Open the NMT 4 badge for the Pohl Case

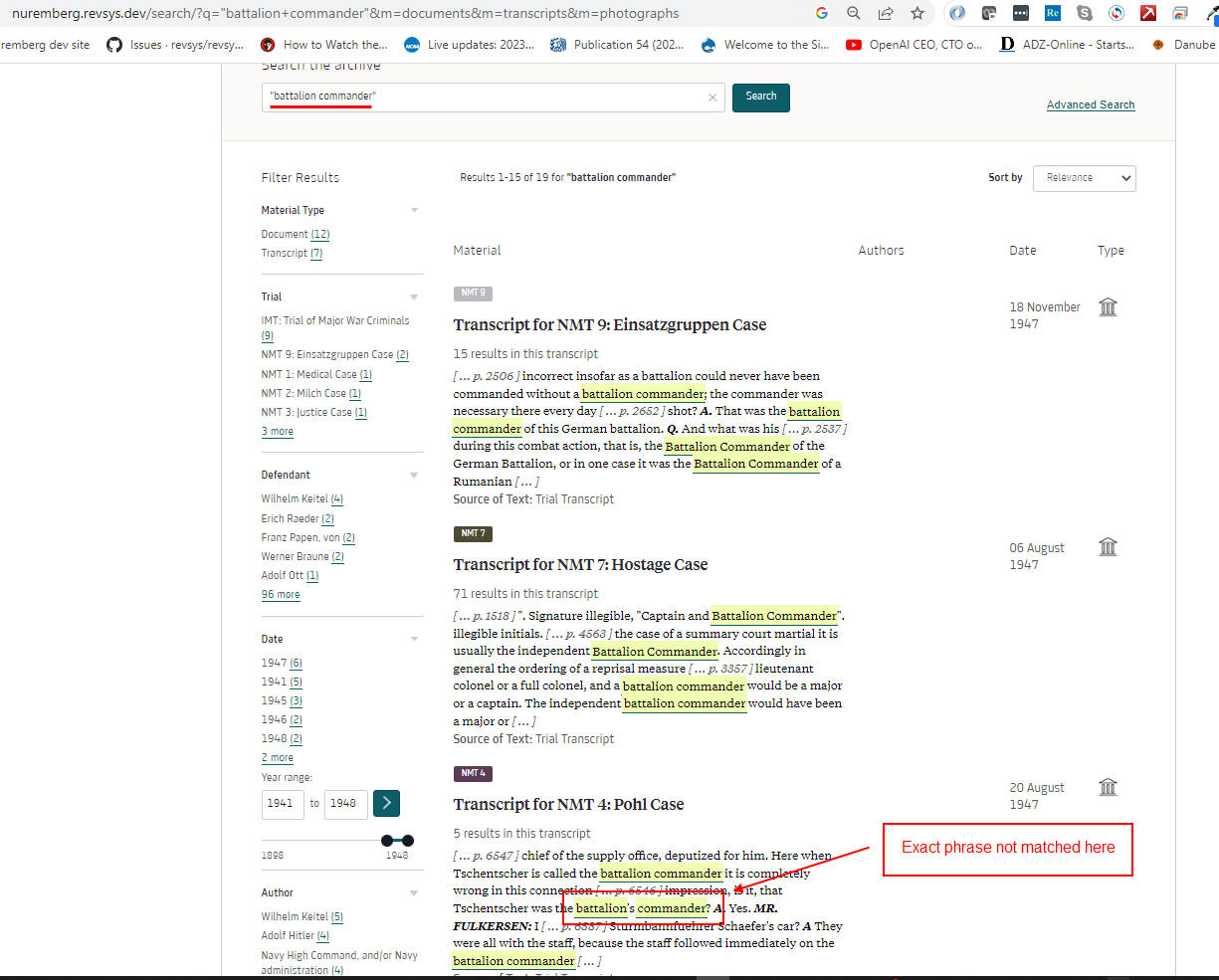472,773
